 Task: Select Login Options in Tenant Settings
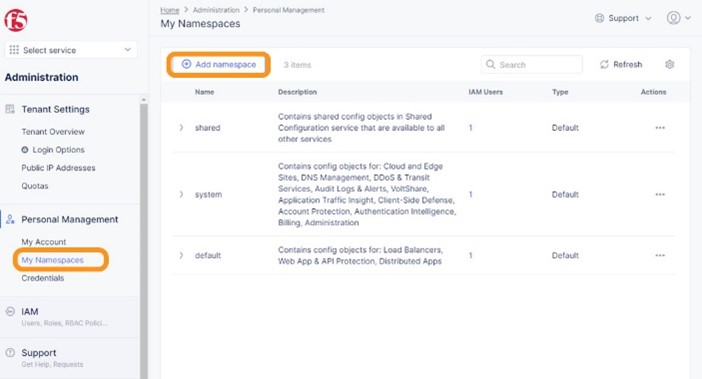(53, 150)
